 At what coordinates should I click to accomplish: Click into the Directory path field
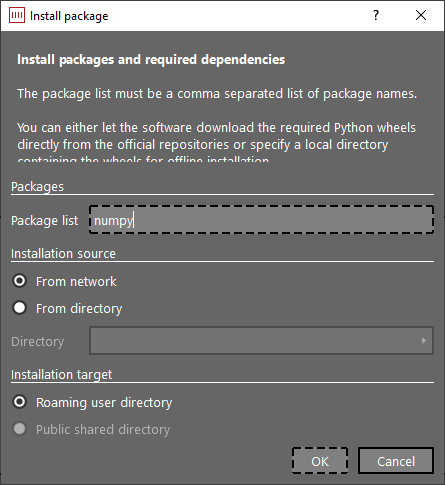point(262,340)
